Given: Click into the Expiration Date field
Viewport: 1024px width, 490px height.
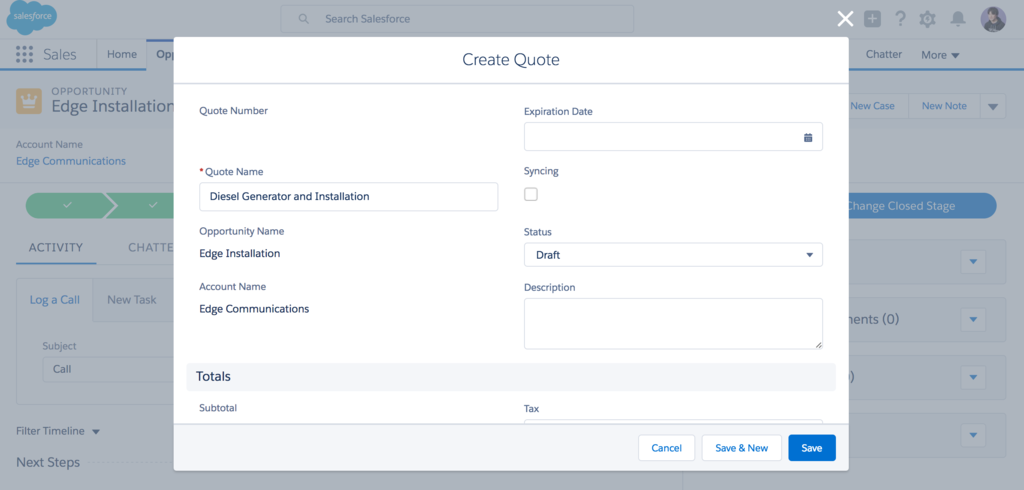Looking at the screenshot, I should pyautogui.click(x=673, y=137).
